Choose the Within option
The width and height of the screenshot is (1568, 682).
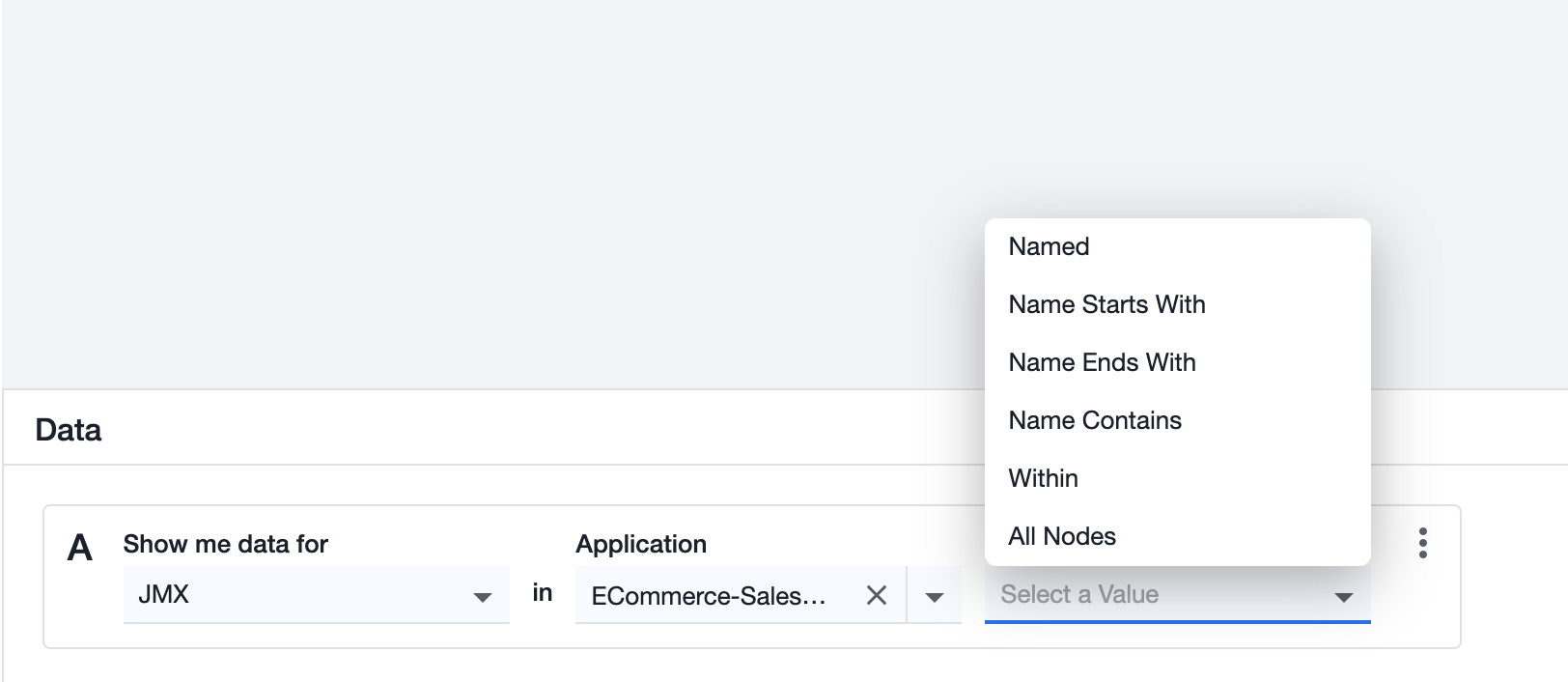tap(1177, 479)
